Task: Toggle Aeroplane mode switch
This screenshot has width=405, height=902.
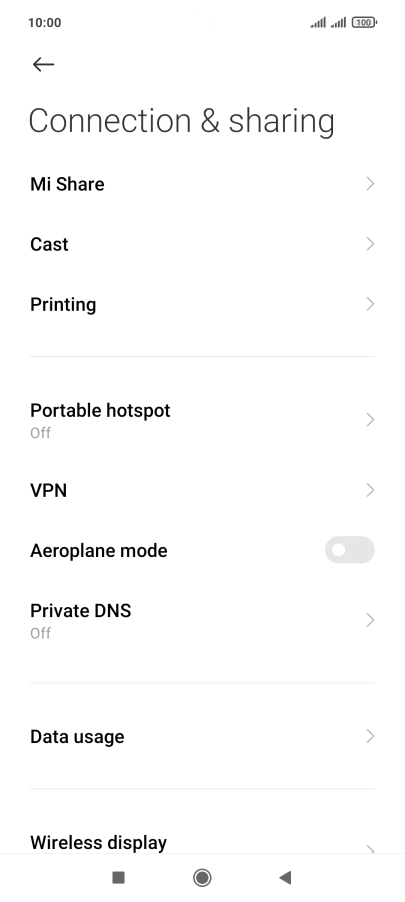Action: [350, 550]
